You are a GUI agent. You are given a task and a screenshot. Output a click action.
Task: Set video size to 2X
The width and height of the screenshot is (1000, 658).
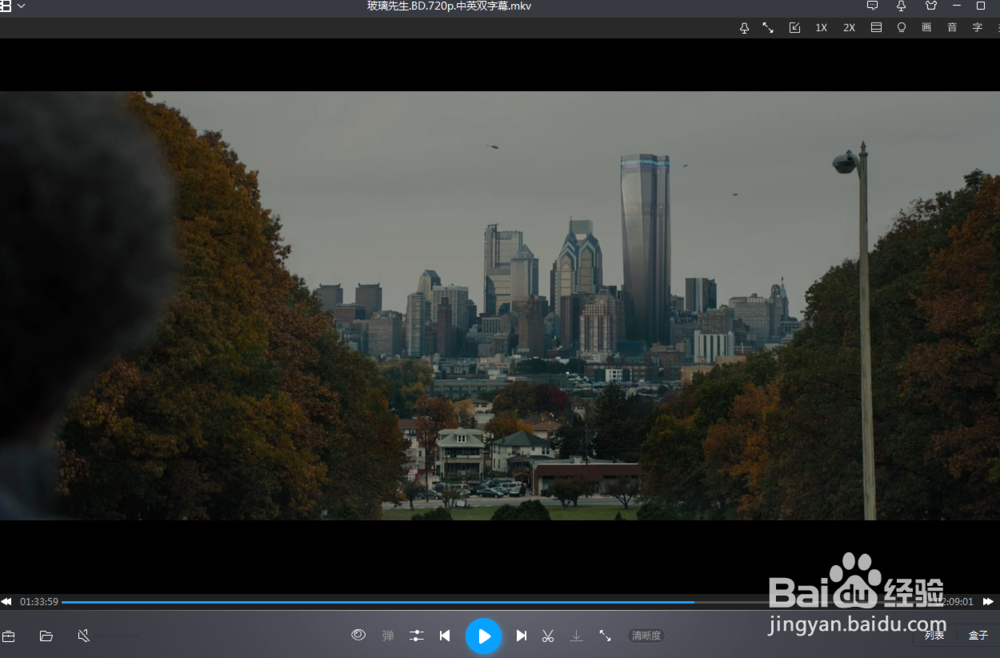[849, 27]
